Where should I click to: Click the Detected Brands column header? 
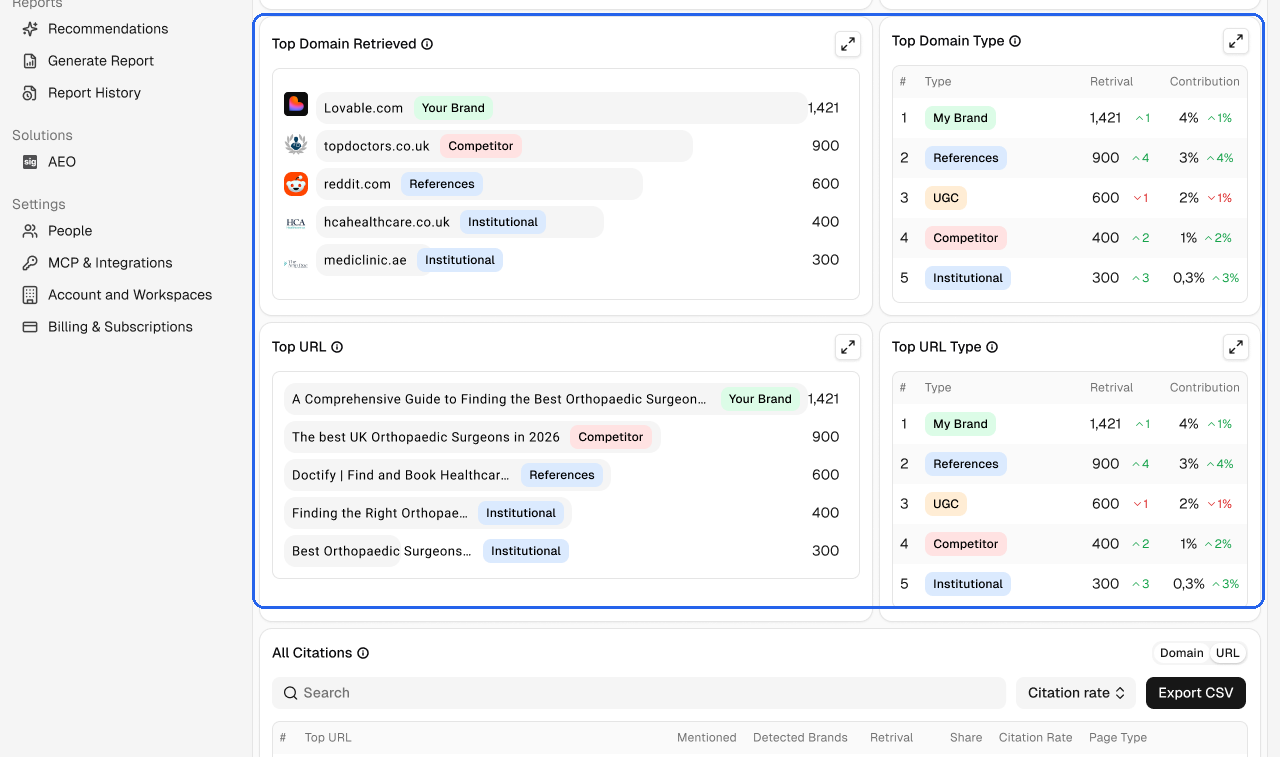click(x=800, y=738)
